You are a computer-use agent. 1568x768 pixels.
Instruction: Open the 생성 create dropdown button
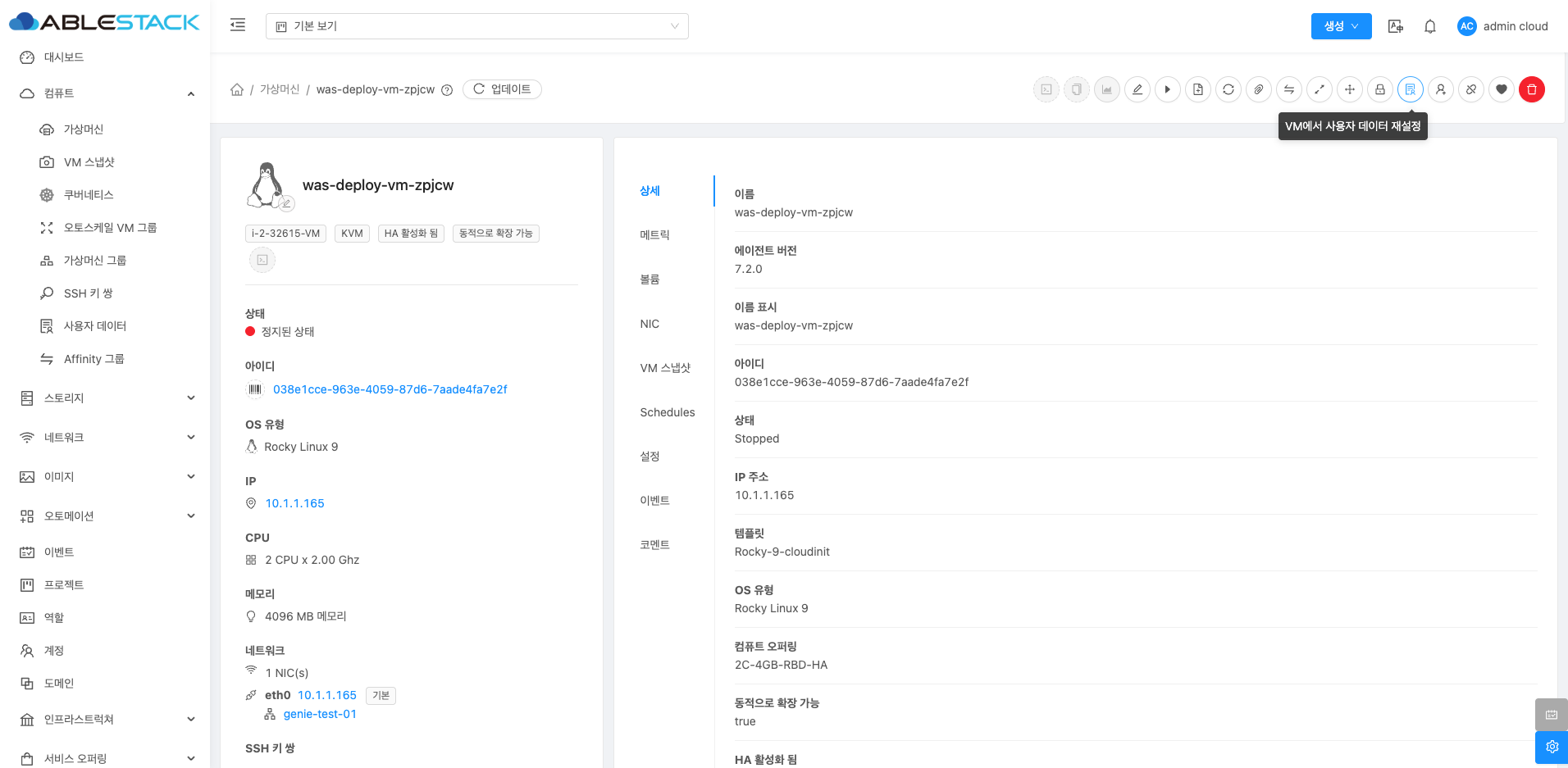1341,26
